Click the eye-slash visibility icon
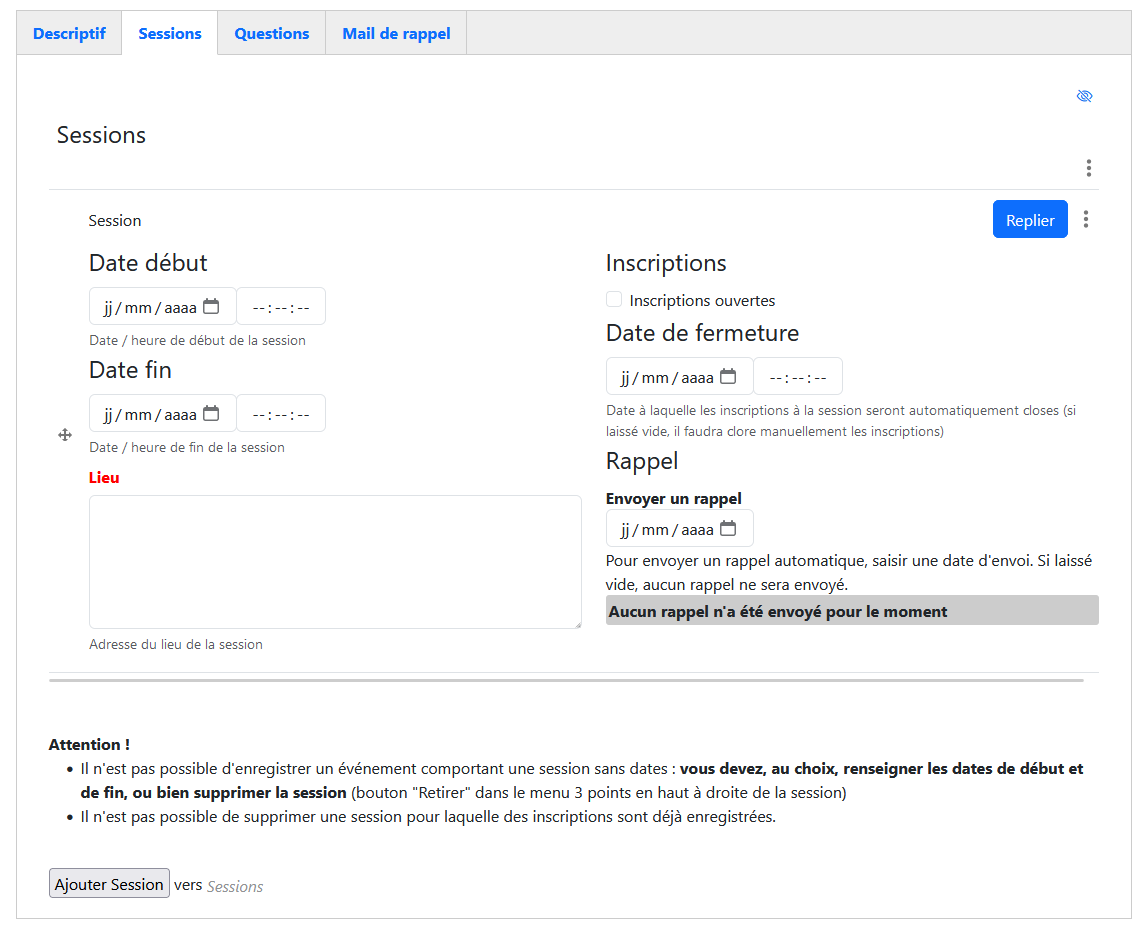The image size is (1144, 931). (x=1084, y=96)
